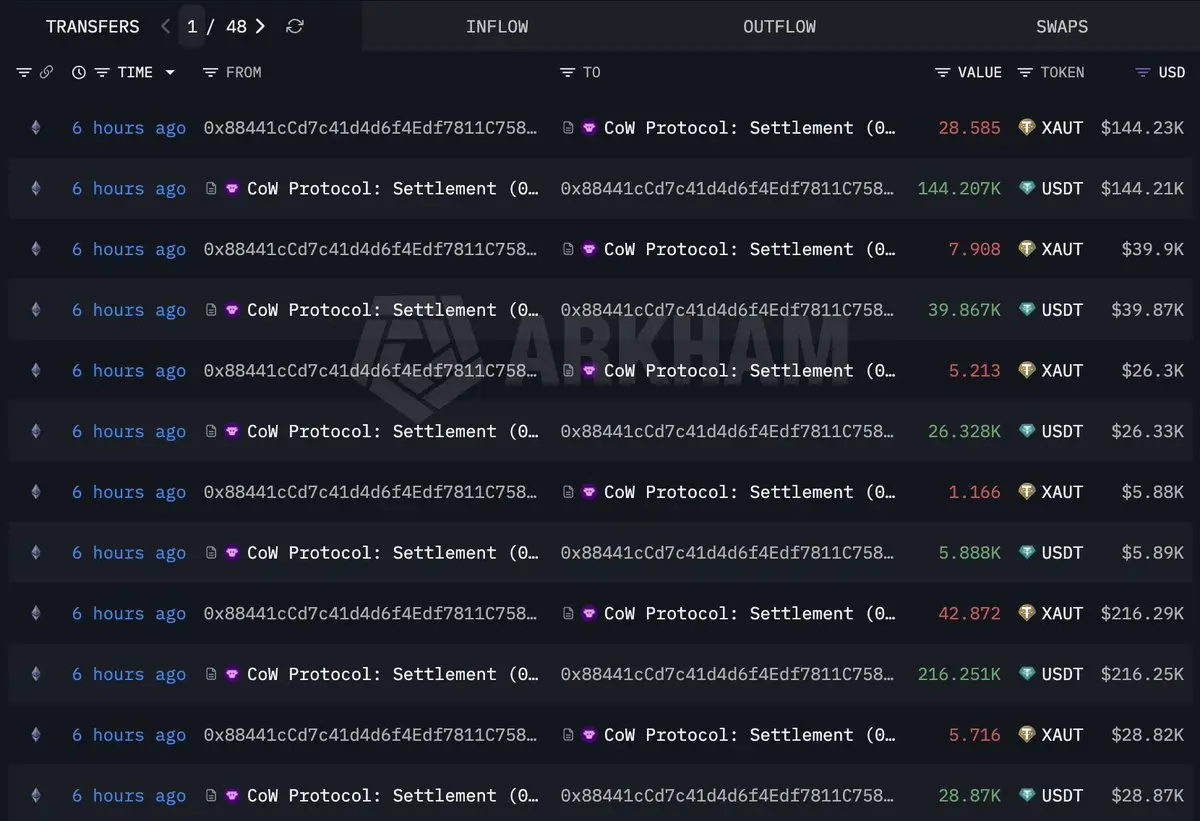
Task: Open the chain filter icon in header
Action: [x=24, y=72]
